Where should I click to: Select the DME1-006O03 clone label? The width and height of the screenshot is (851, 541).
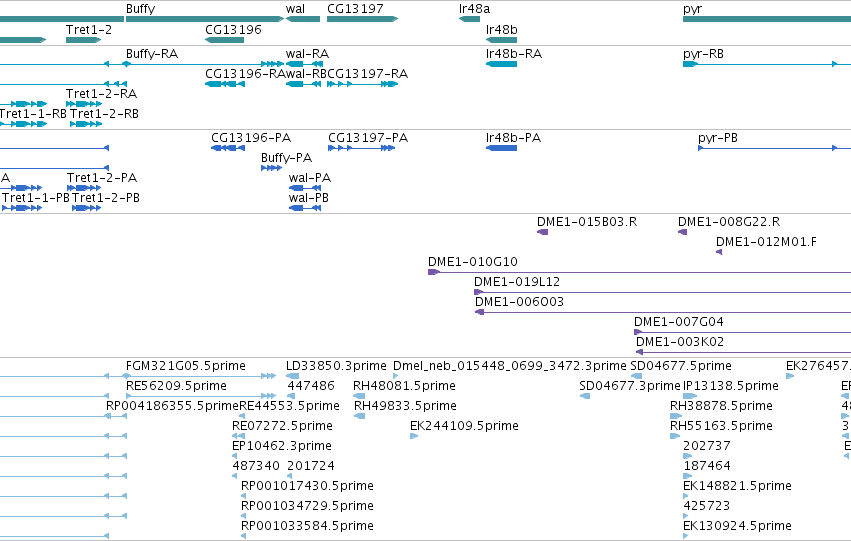[520, 302]
